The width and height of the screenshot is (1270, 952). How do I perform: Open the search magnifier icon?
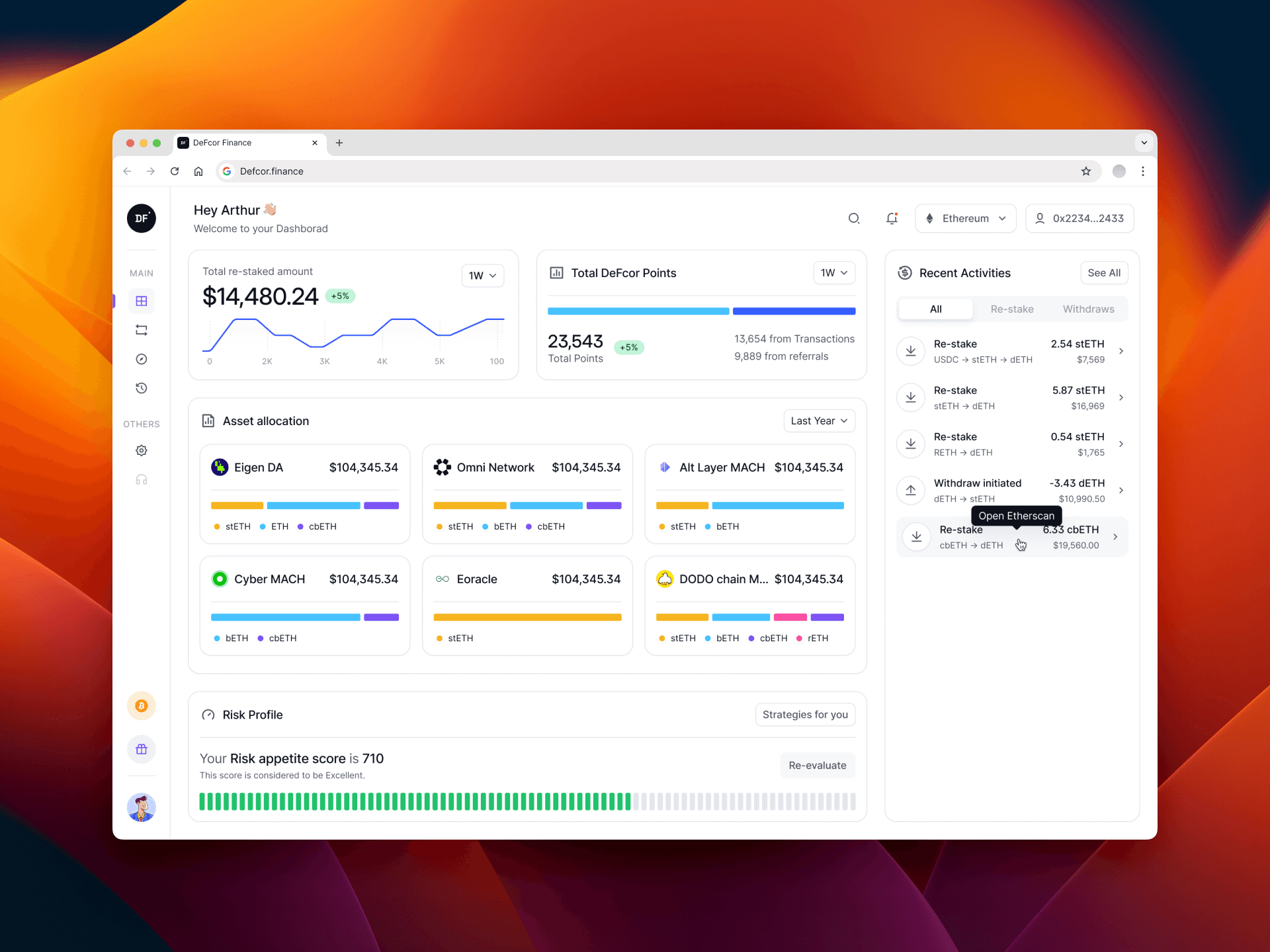[x=854, y=218]
